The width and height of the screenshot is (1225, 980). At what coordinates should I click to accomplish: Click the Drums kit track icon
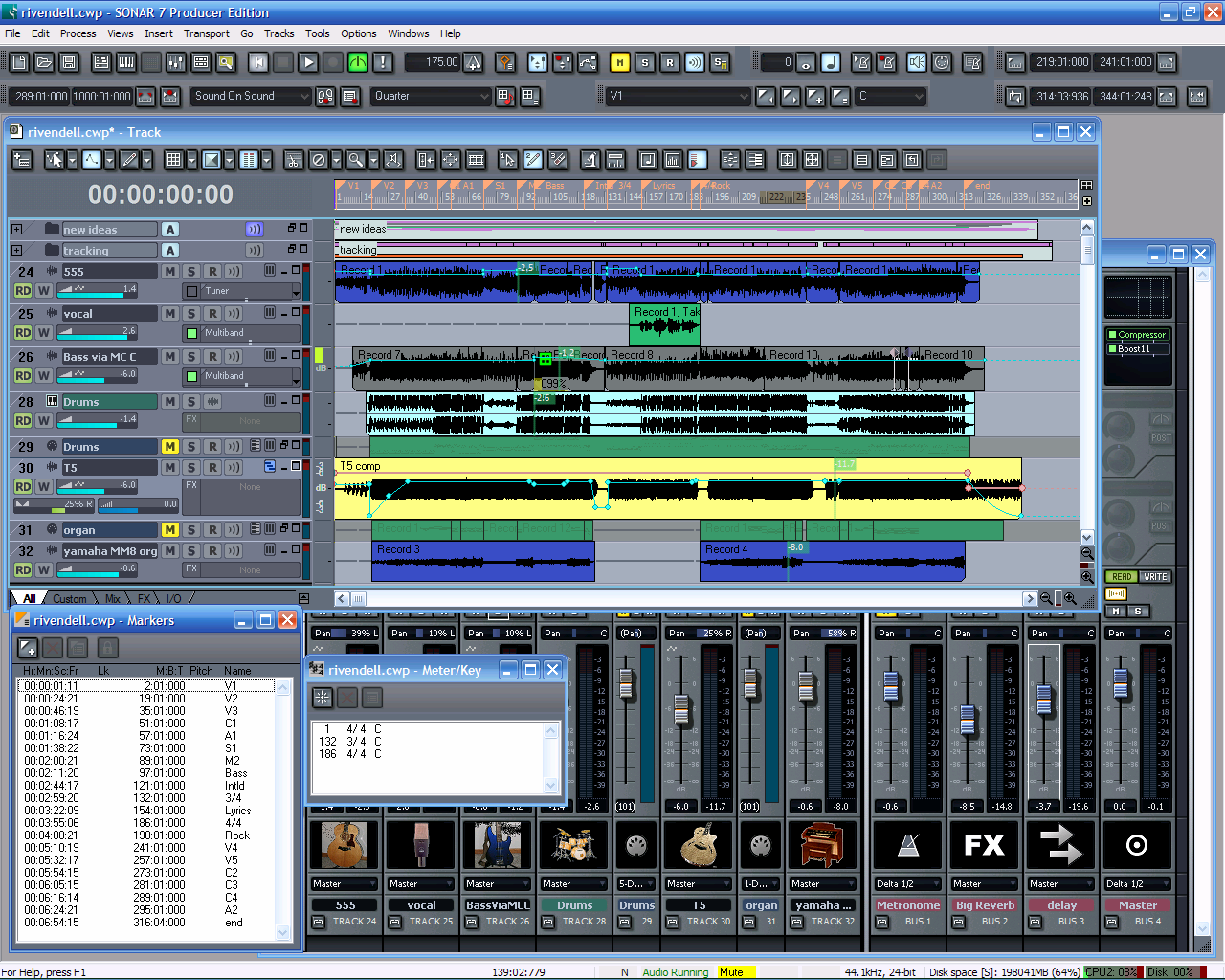tap(574, 845)
